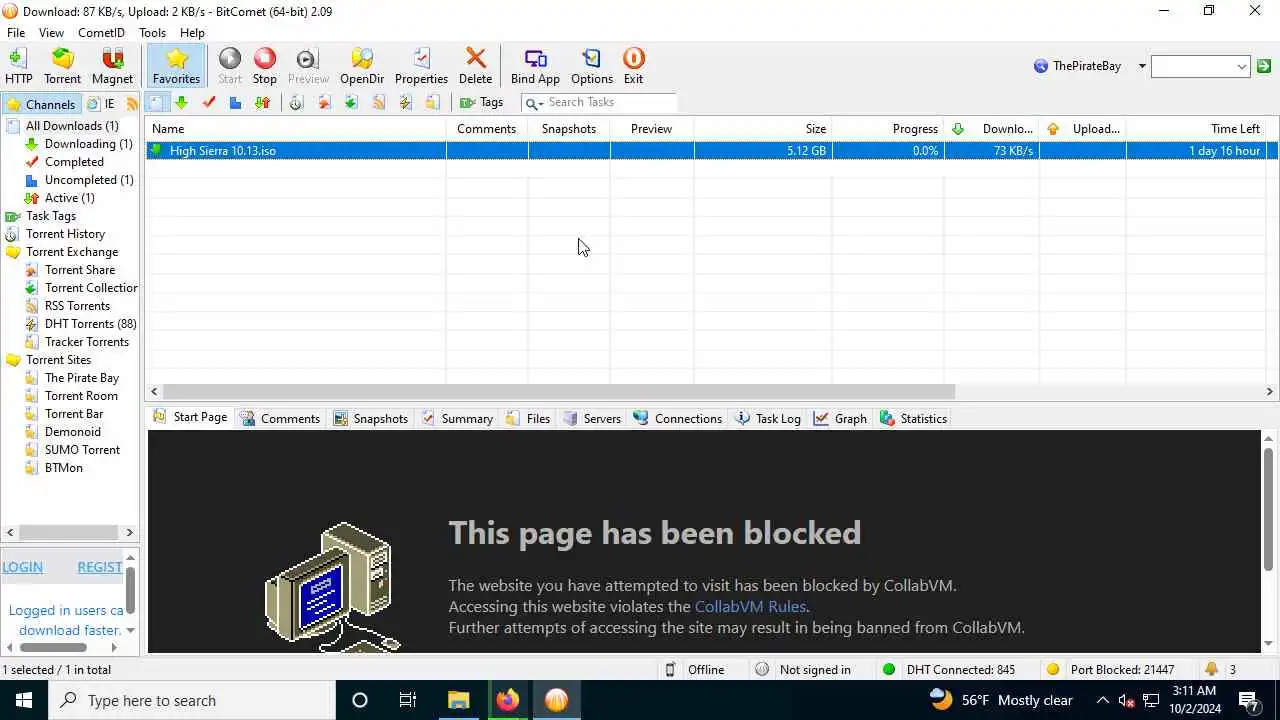
Task: Open the Files detail tab
Action: coord(528,418)
